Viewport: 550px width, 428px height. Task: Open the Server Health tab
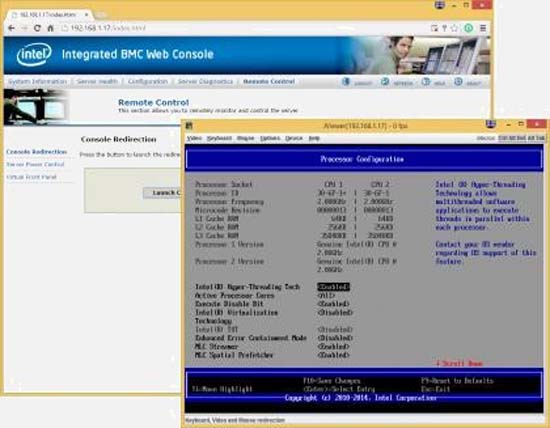(x=97, y=81)
